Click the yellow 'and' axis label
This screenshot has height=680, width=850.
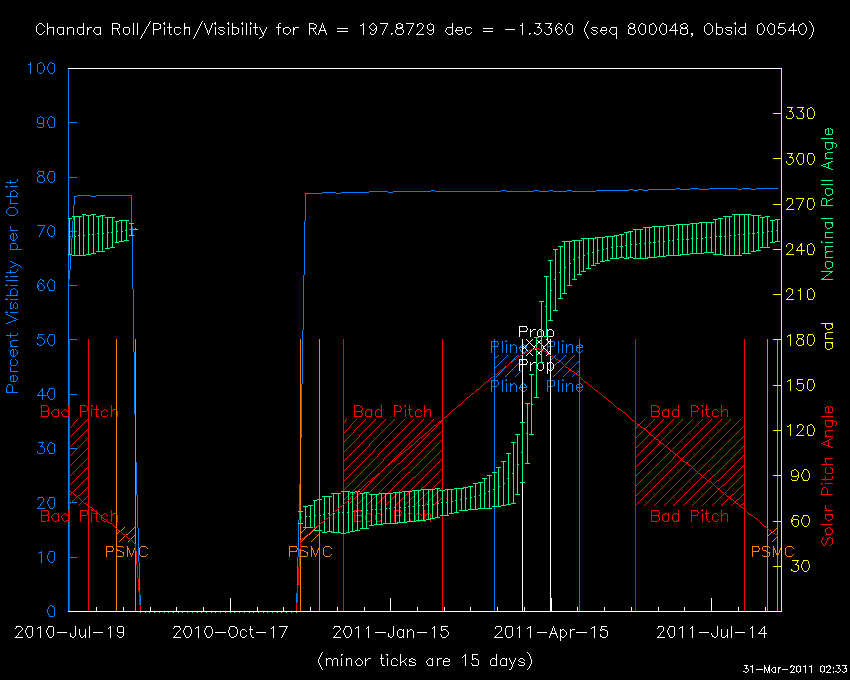coord(827,341)
